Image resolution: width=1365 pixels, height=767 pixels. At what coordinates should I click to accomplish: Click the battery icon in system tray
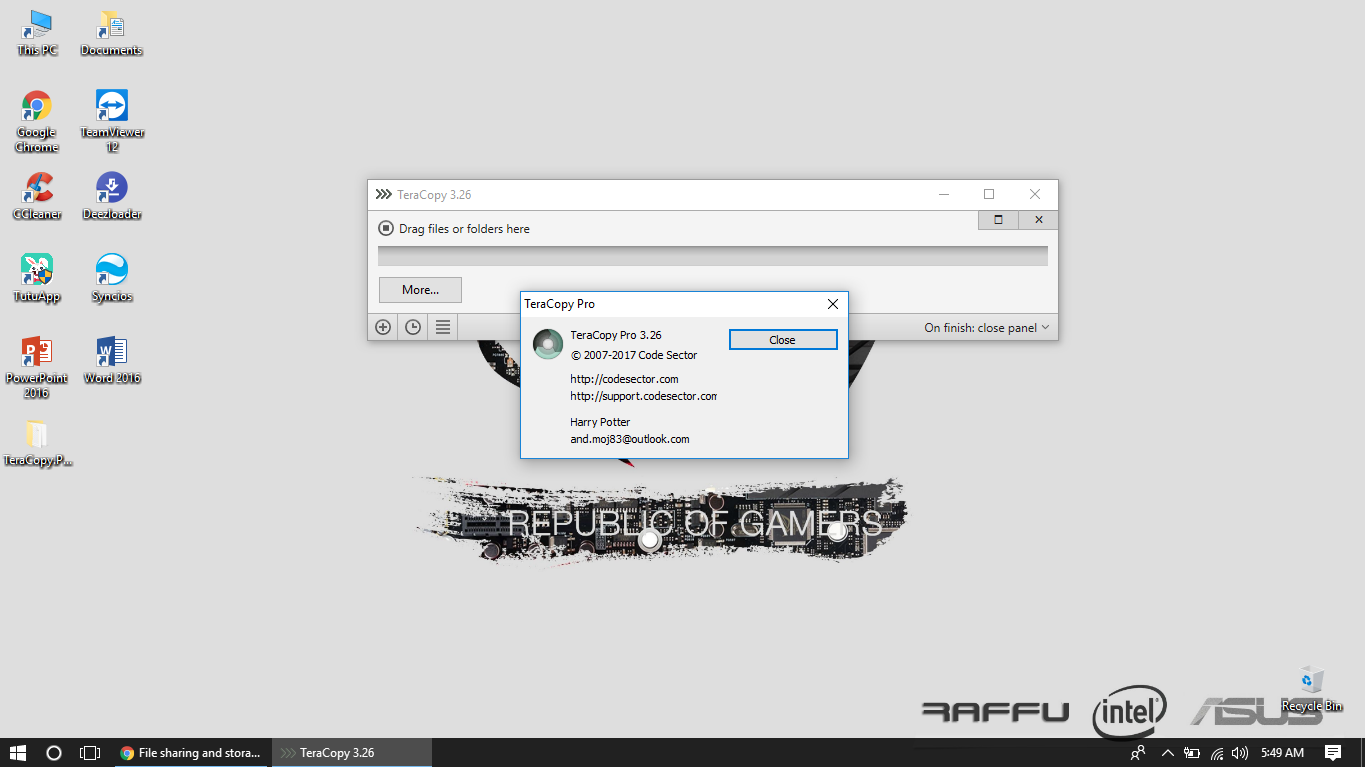point(1192,752)
